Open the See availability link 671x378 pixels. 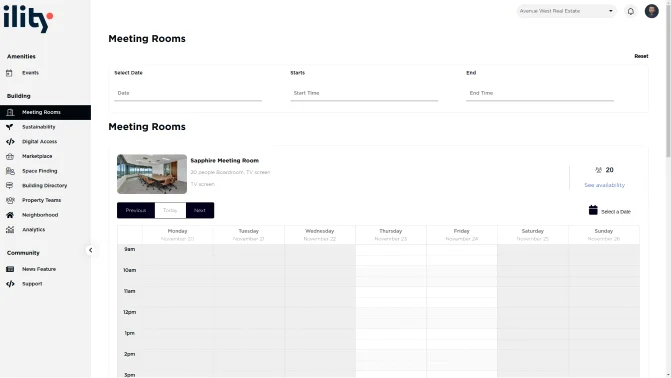[604, 185]
